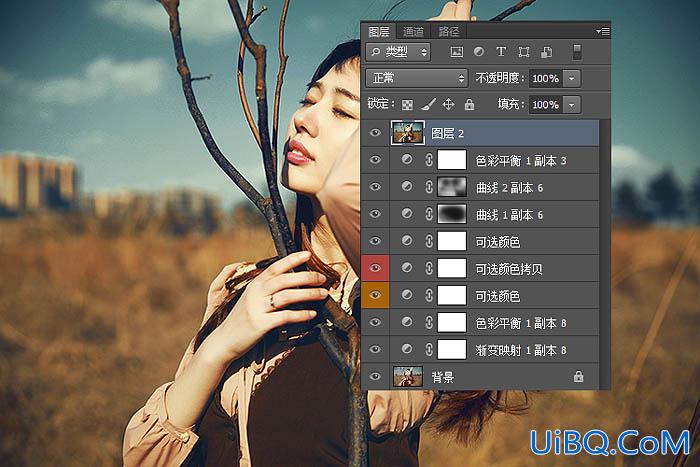Viewport: 700px width, 467px height.
Task: Select layer name 色彩平衡 1 副本 3
Action: (x=521, y=161)
